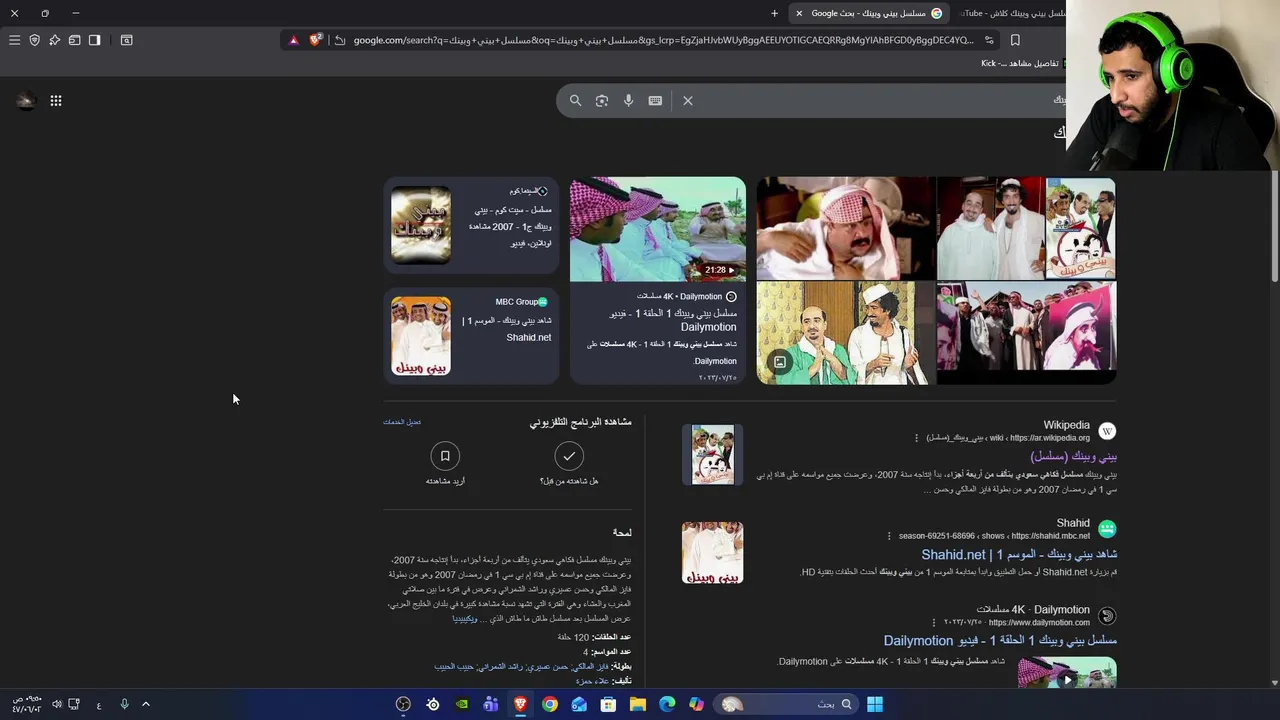Open Shahid.net الموسم 1 result title
This screenshot has height=720, width=1280.
click(x=1019, y=554)
